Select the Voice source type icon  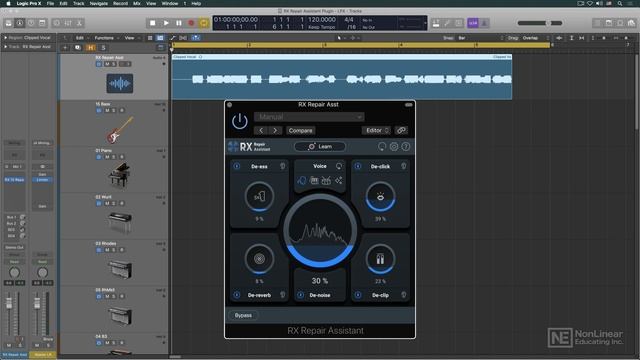click(x=302, y=180)
